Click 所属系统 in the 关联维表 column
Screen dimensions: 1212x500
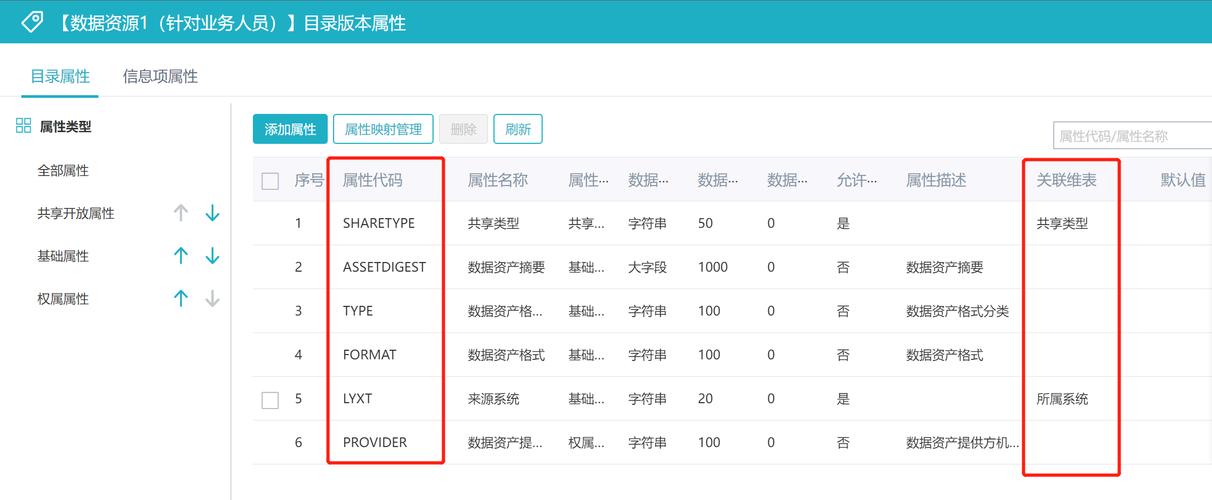click(1062, 399)
